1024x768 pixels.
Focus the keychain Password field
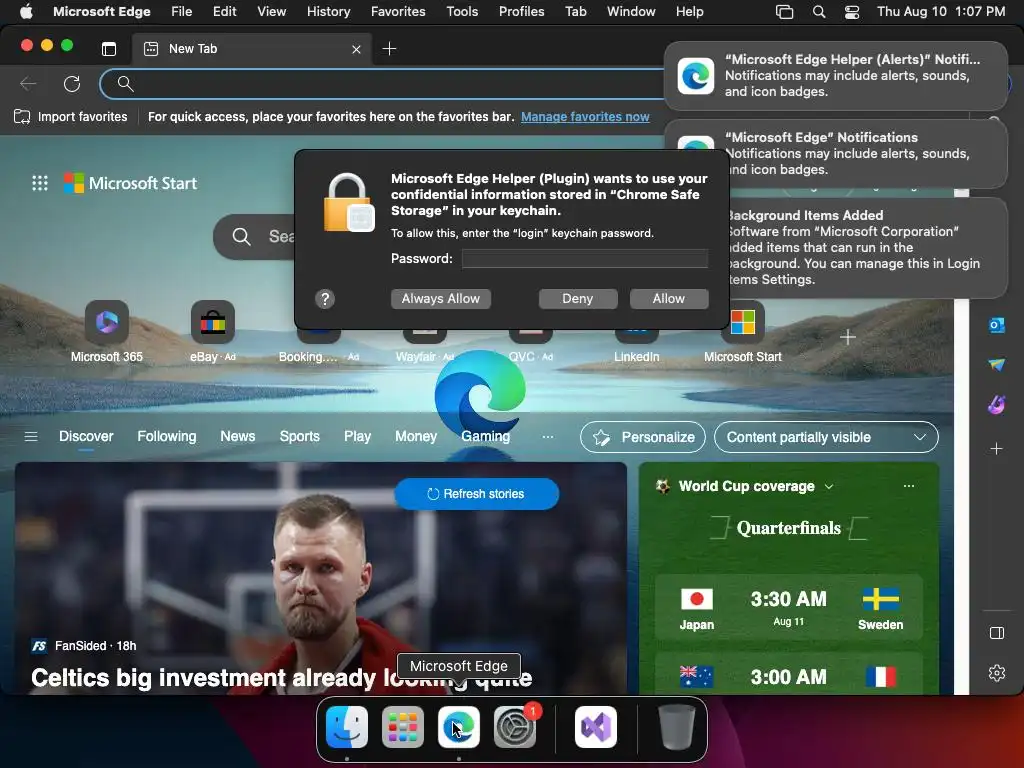pos(584,259)
